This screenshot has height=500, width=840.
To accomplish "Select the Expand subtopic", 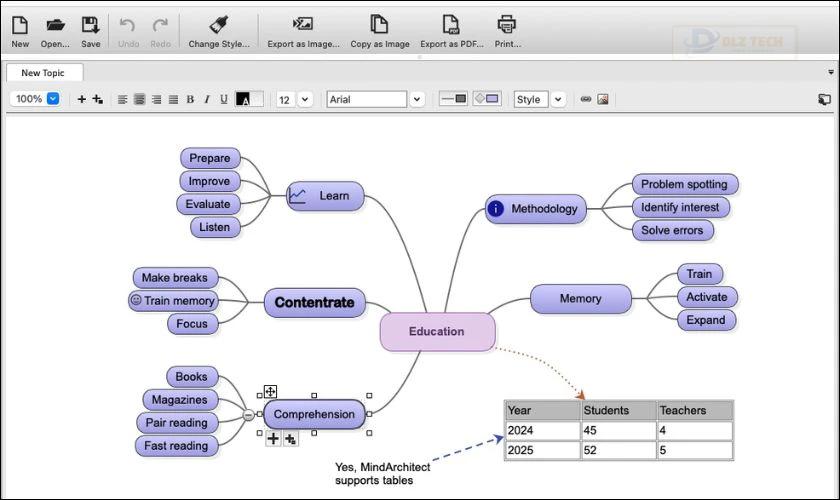I will [x=706, y=320].
